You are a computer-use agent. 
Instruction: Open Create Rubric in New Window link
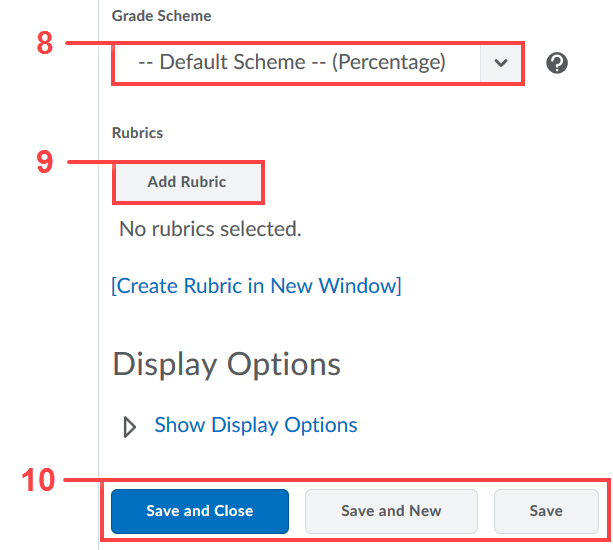(256, 286)
